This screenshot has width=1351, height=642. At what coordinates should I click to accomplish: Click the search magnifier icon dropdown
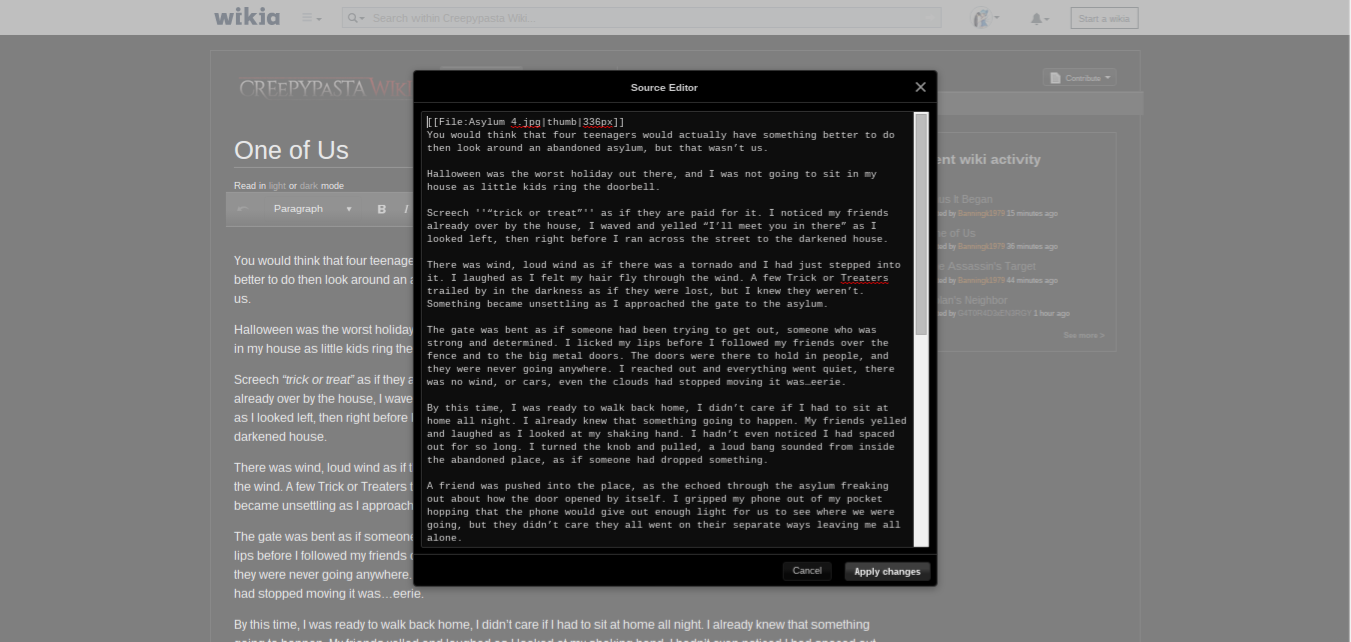tap(355, 18)
